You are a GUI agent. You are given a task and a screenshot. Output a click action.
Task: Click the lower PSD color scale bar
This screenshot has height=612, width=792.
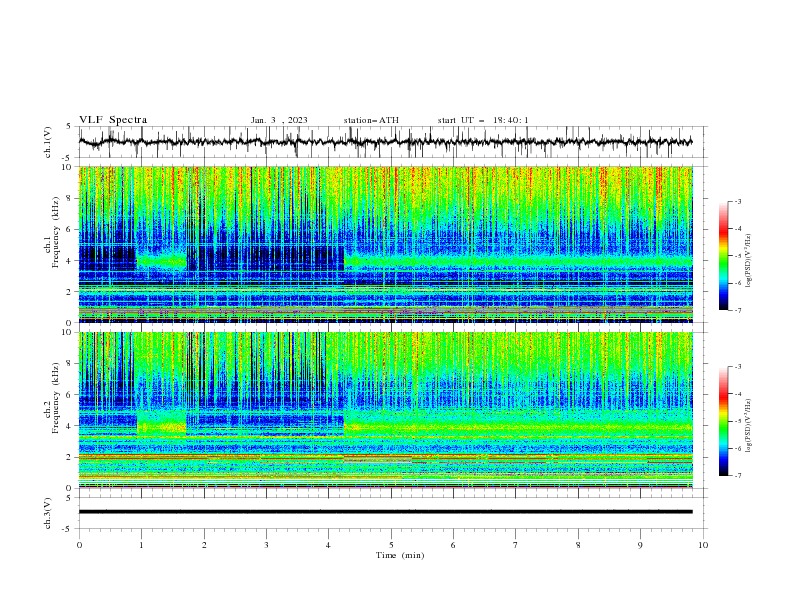[723, 421]
